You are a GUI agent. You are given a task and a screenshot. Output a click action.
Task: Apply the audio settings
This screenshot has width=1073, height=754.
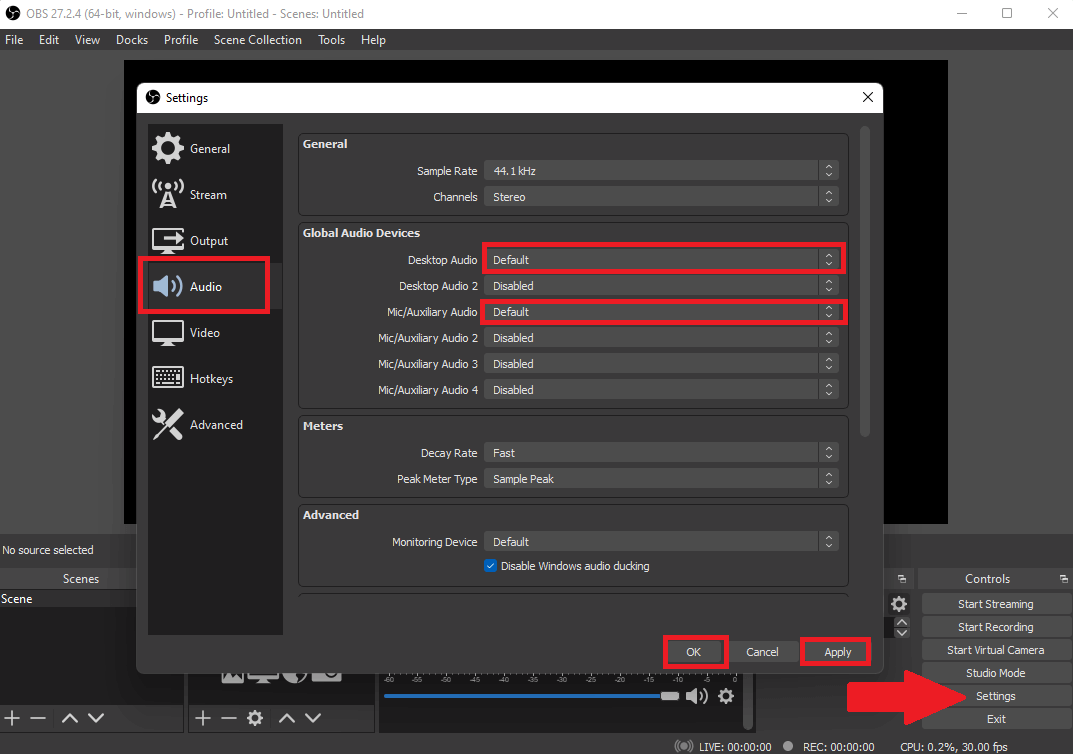click(837, 651)
